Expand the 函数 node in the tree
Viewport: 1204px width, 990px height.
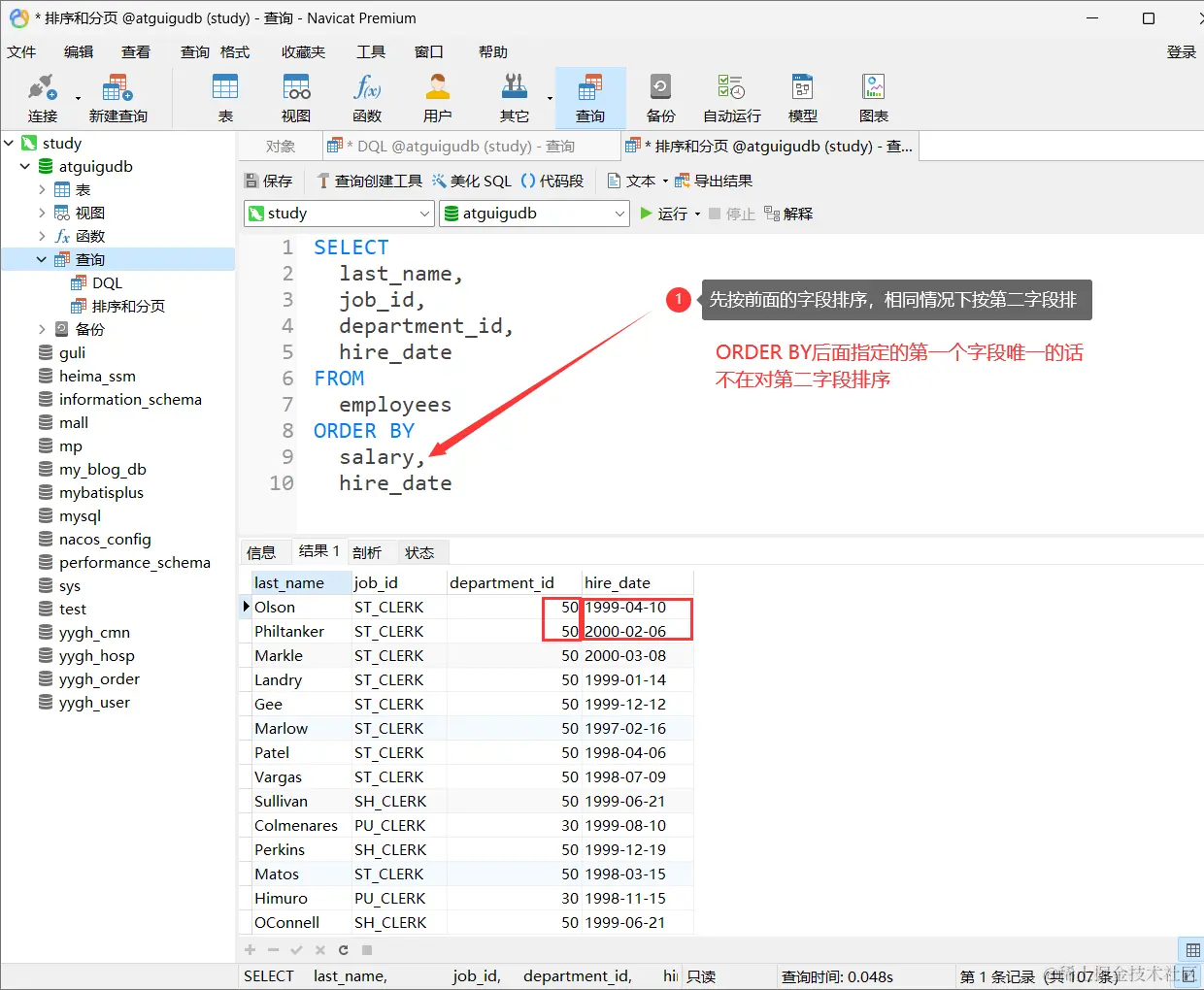tap(42, 236)
